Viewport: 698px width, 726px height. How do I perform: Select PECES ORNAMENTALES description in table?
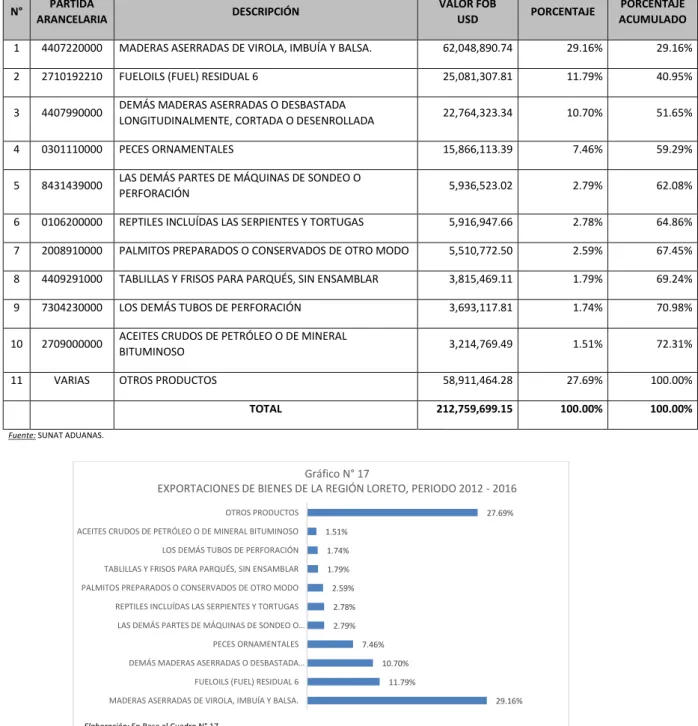click(176, 150)
